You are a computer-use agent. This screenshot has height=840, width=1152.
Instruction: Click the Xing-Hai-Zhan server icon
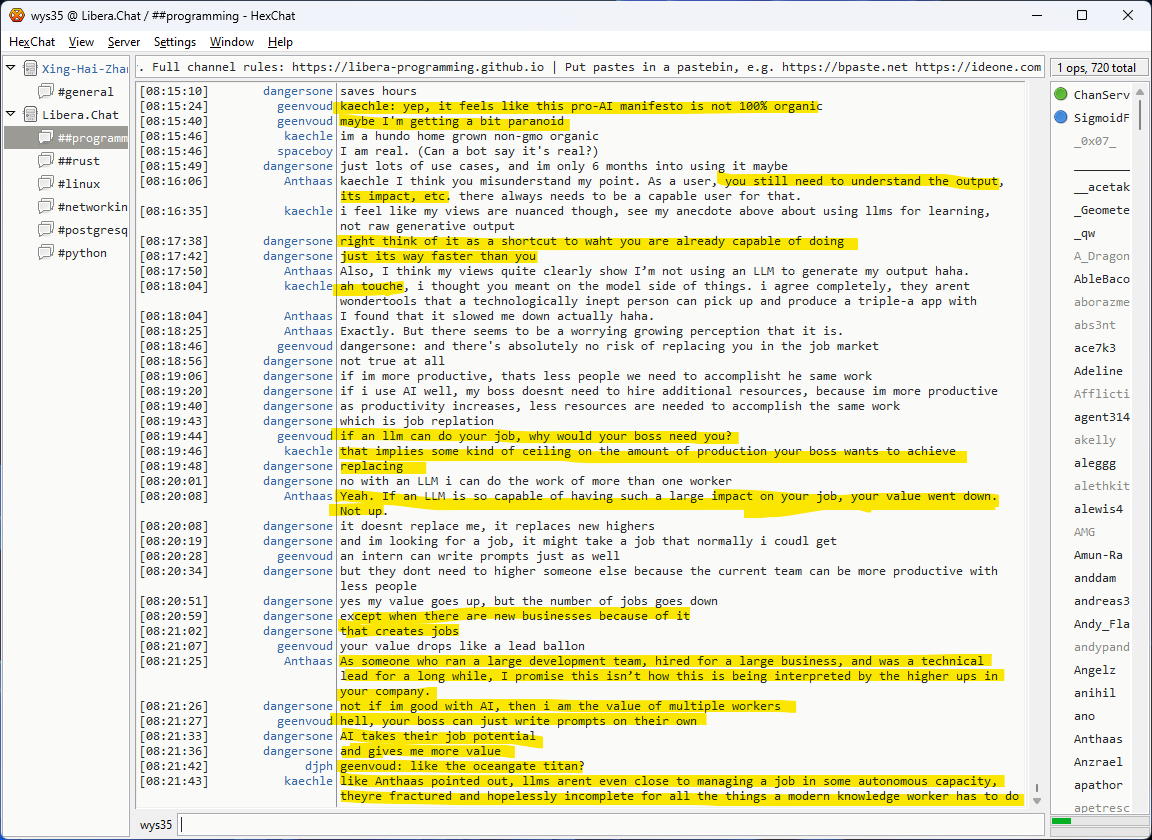pos(30,69)
